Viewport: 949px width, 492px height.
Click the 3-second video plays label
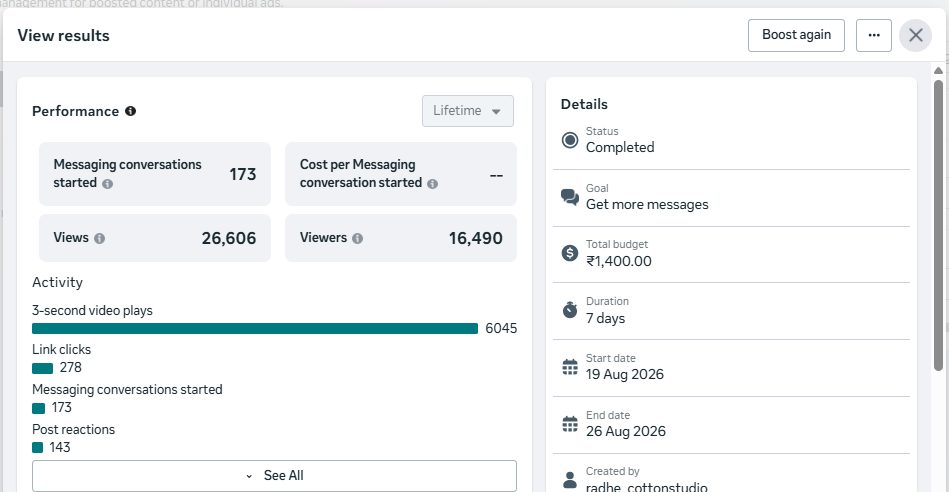pos(92,310)
